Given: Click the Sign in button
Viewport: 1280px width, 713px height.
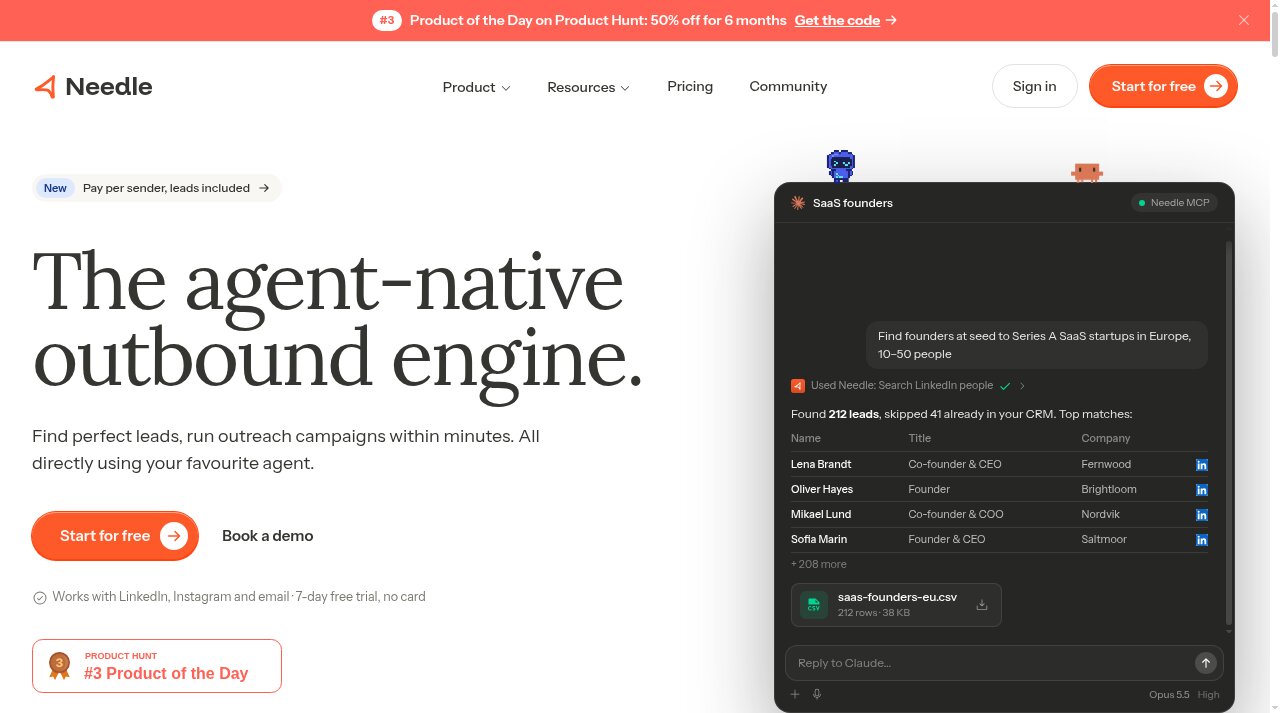Looking at the screenshot, I should [1034, 86].
